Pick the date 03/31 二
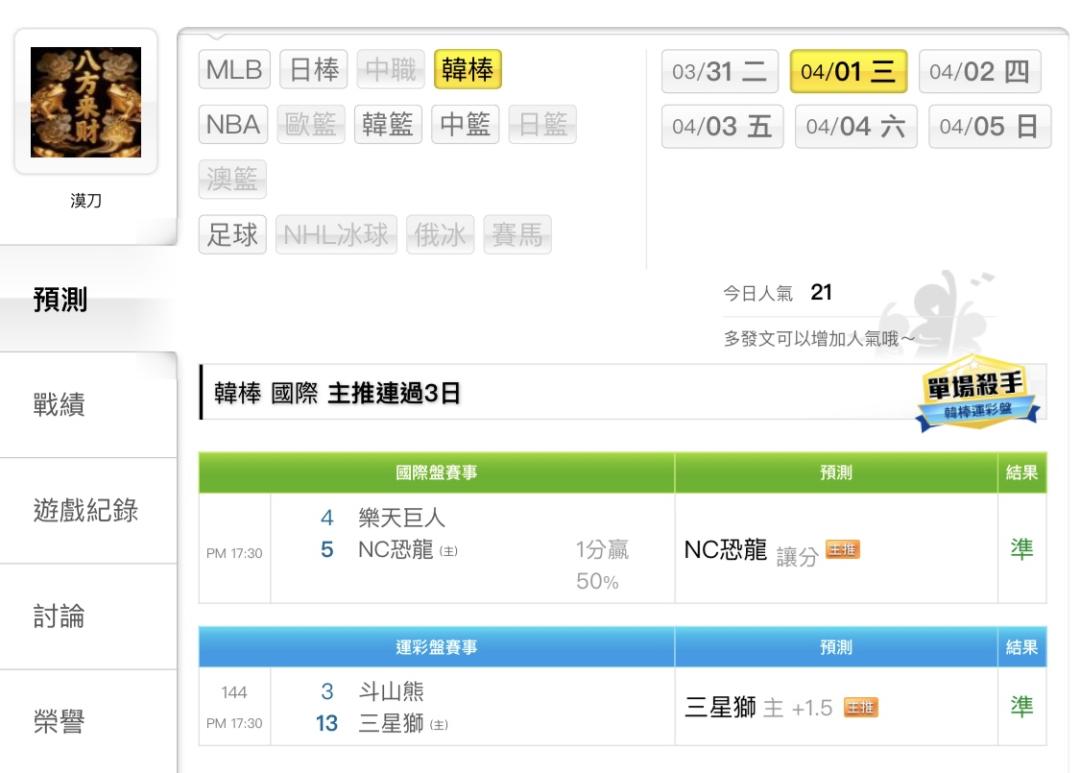 click(719, 72)
